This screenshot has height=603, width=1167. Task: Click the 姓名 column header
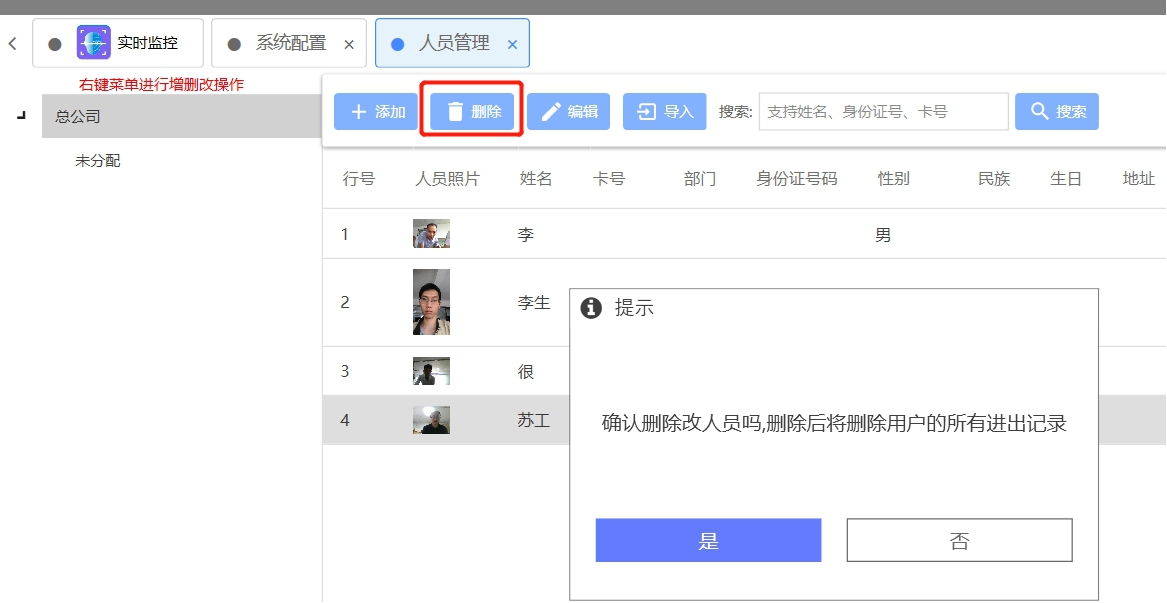(536, 179)
